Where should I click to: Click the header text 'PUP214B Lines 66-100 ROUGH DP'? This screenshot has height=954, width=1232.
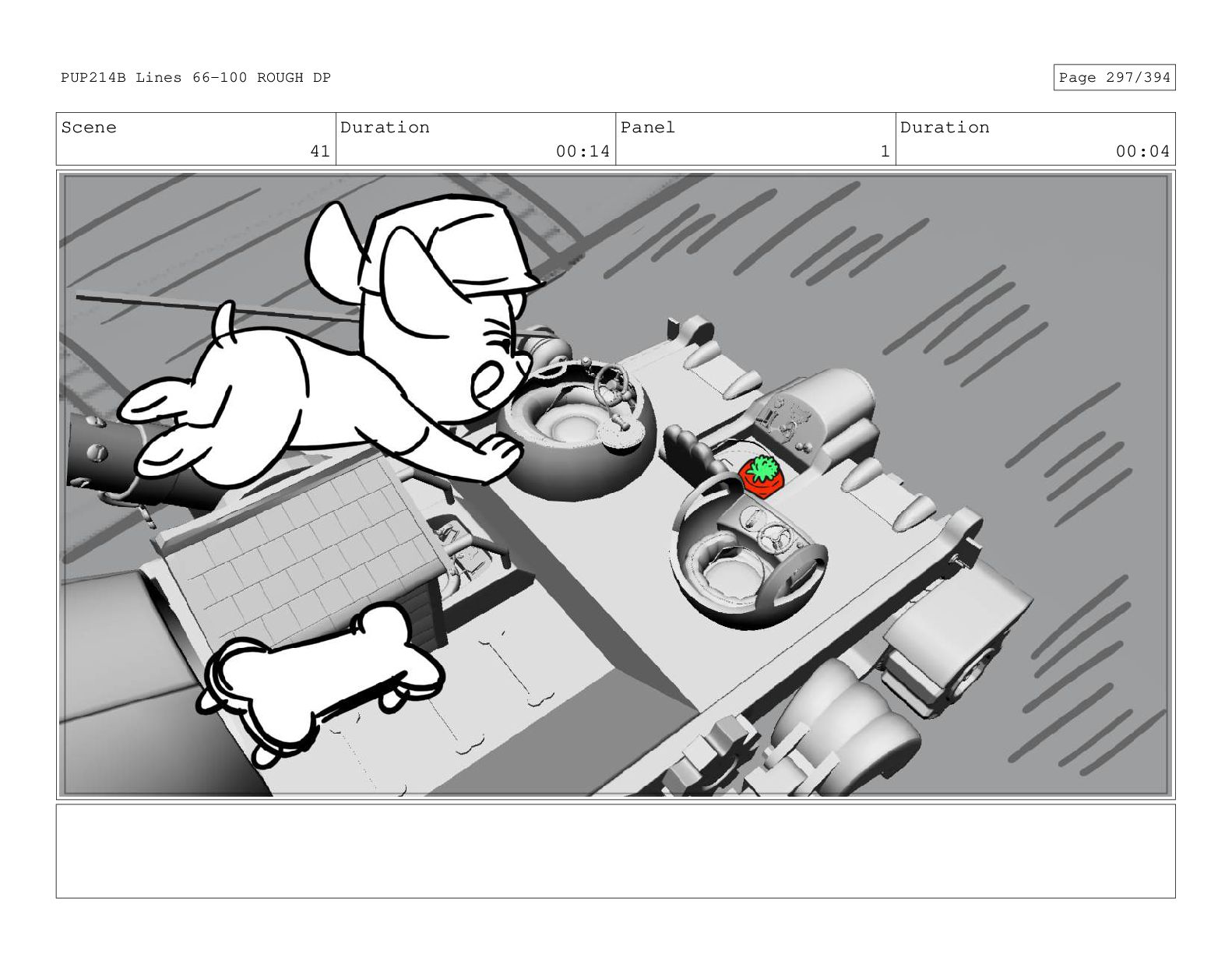(195, 77)
